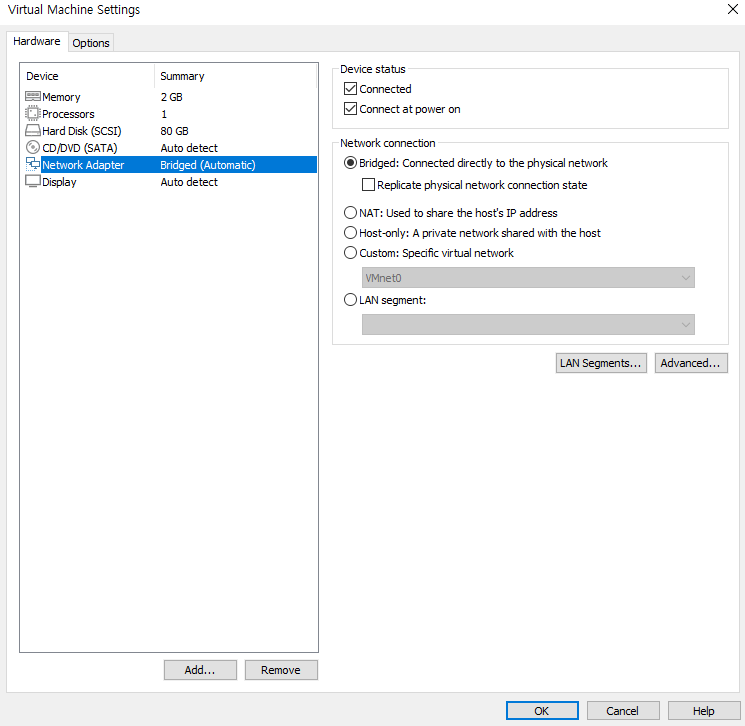Toggle the Connected checkbox

point(350,88)
